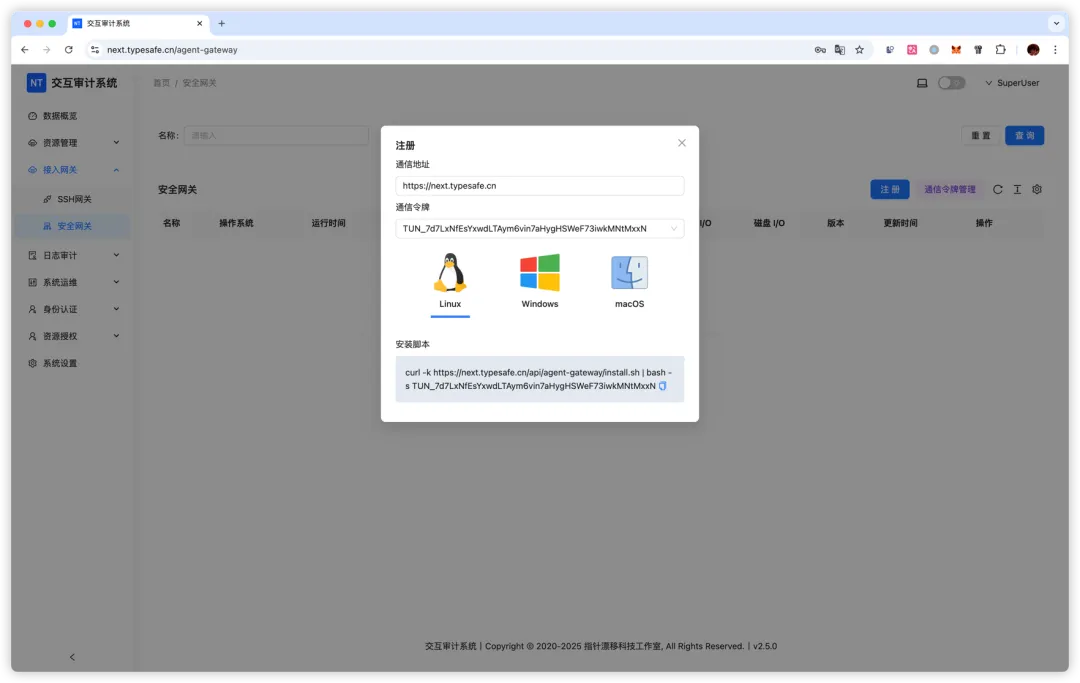Expand the 身份认证 sidebar menu
The width and height of the screenshot is (1080, 683).
click(x=73, y=309)
